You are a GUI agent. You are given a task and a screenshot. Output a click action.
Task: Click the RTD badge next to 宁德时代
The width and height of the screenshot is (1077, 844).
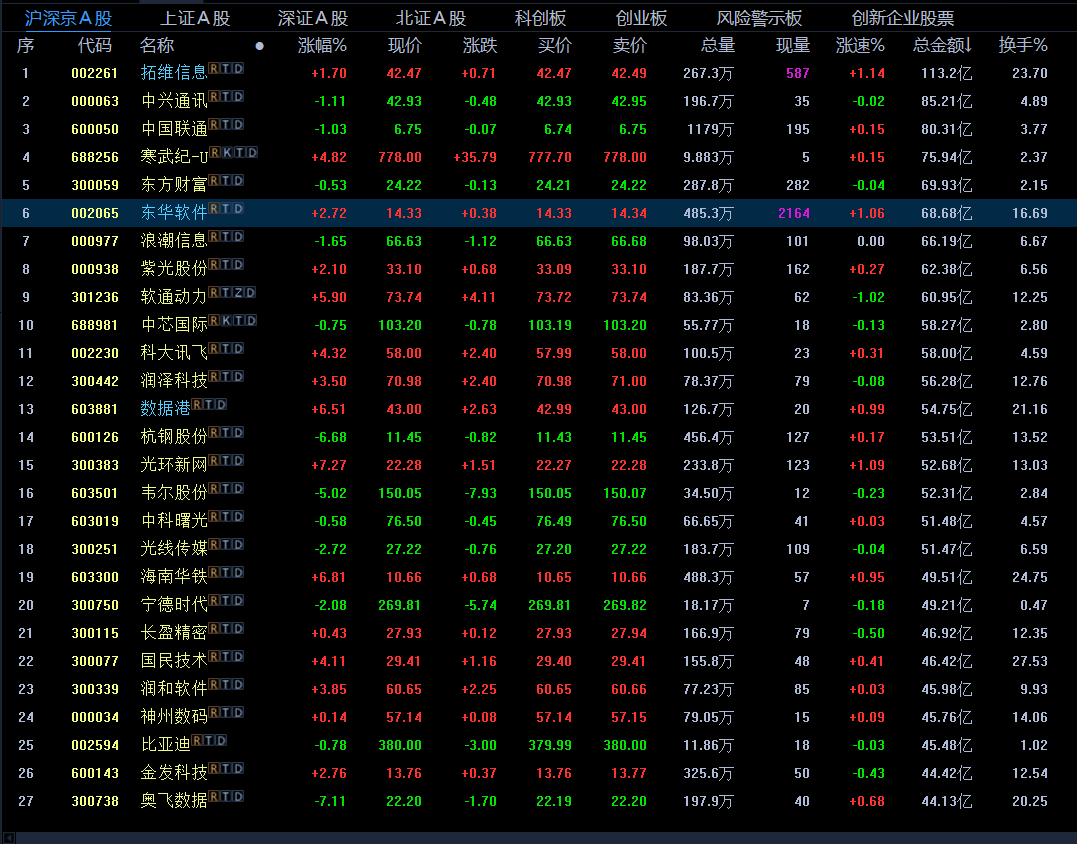pyautogui.click(x=227, y=600)
